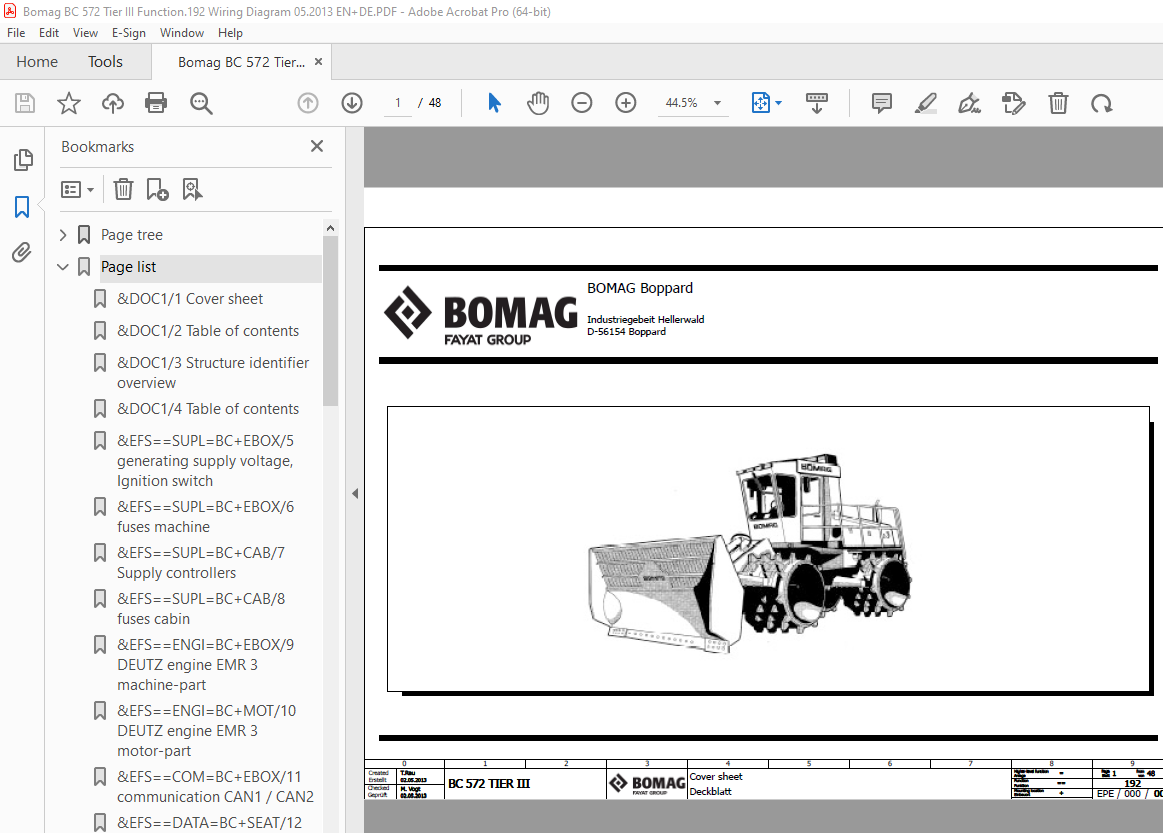
Task: Open the Help menu
Action: (x=230, y=33)
